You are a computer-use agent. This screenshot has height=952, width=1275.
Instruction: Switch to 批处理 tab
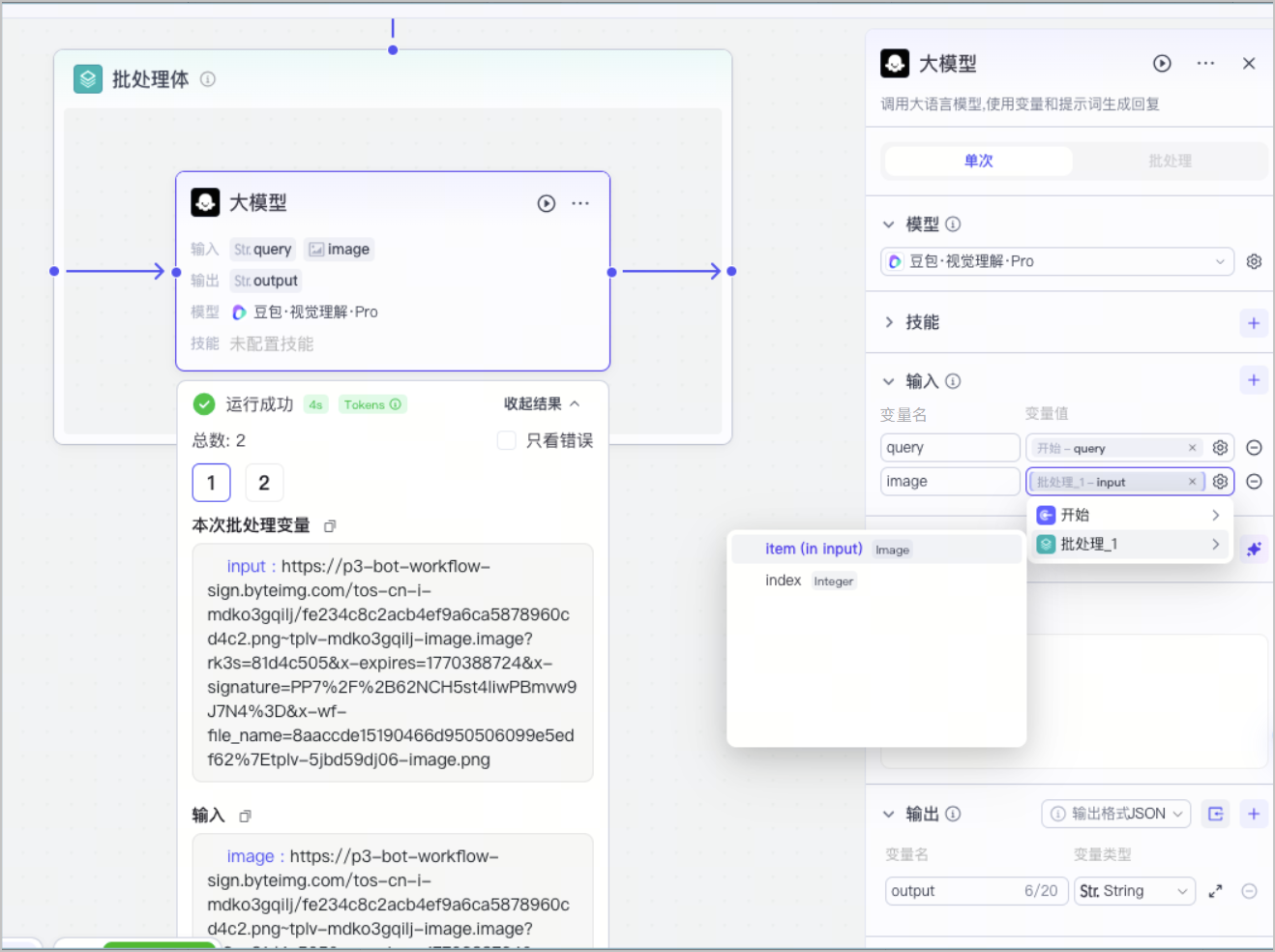pos(1170,161)
